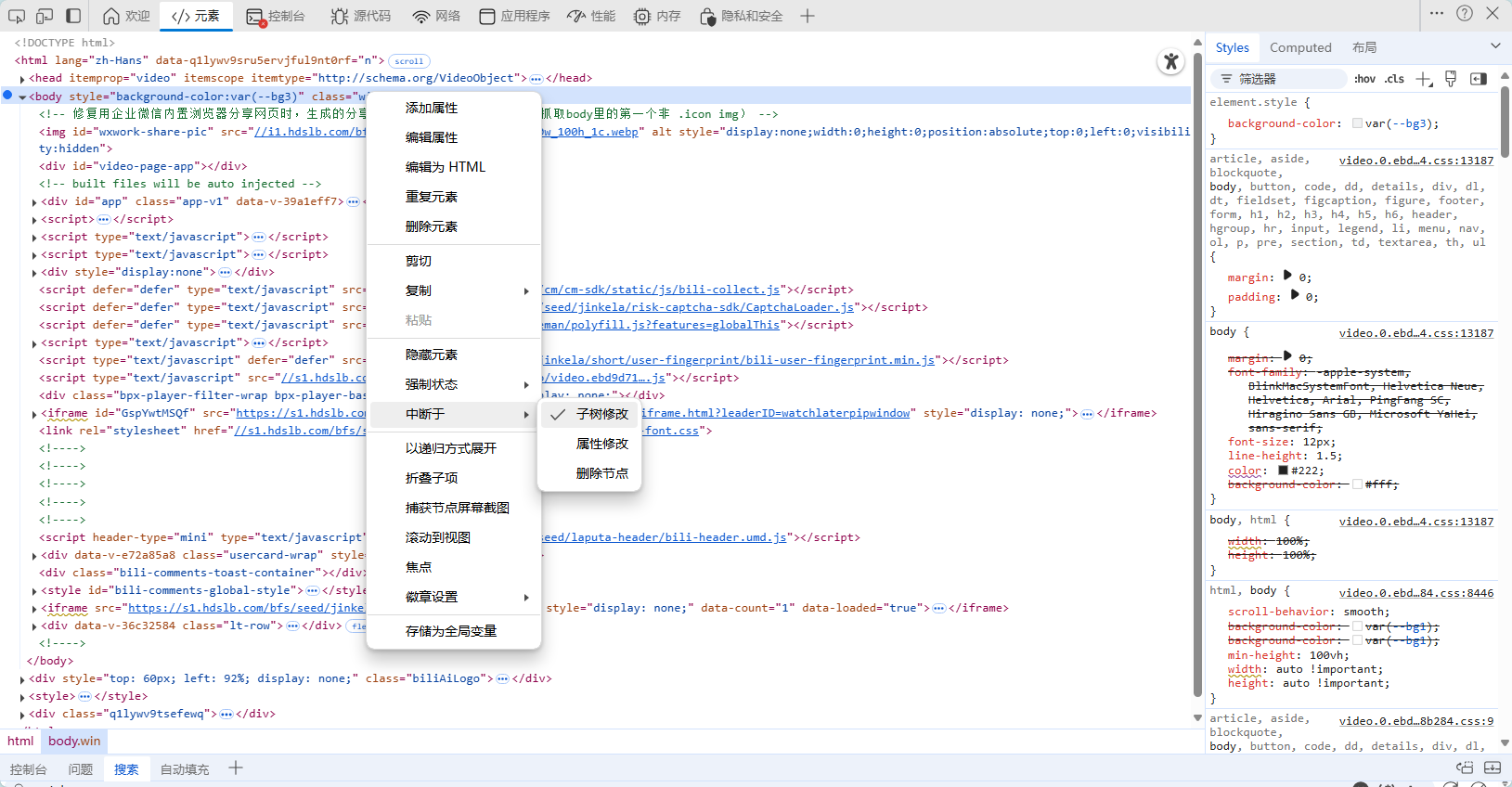This screenshot has height=787, width=1512.
Task: Switch to the 控制台 console tab
Action: click(276, 16)
